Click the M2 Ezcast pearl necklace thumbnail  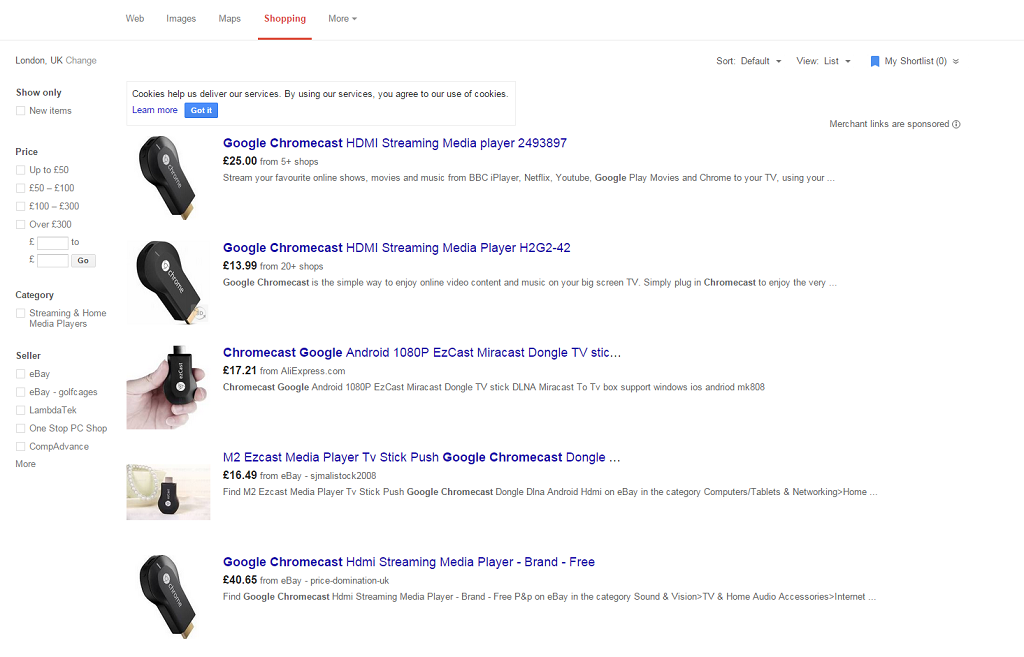pyautogui.click(x=168, y=492)
